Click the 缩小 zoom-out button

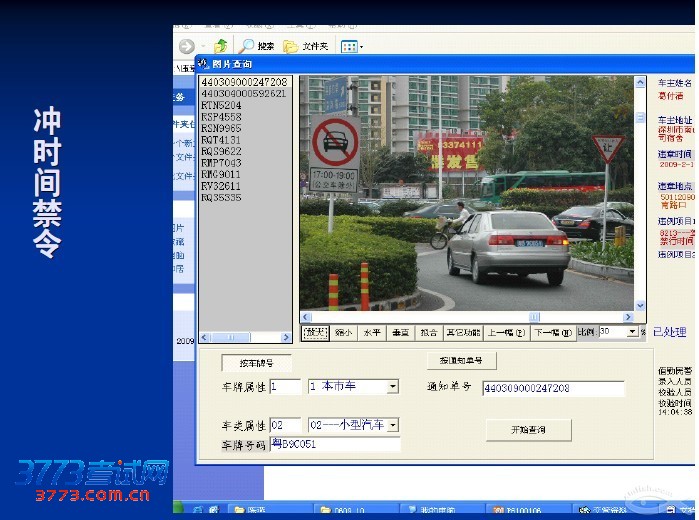tap(344, 333)
